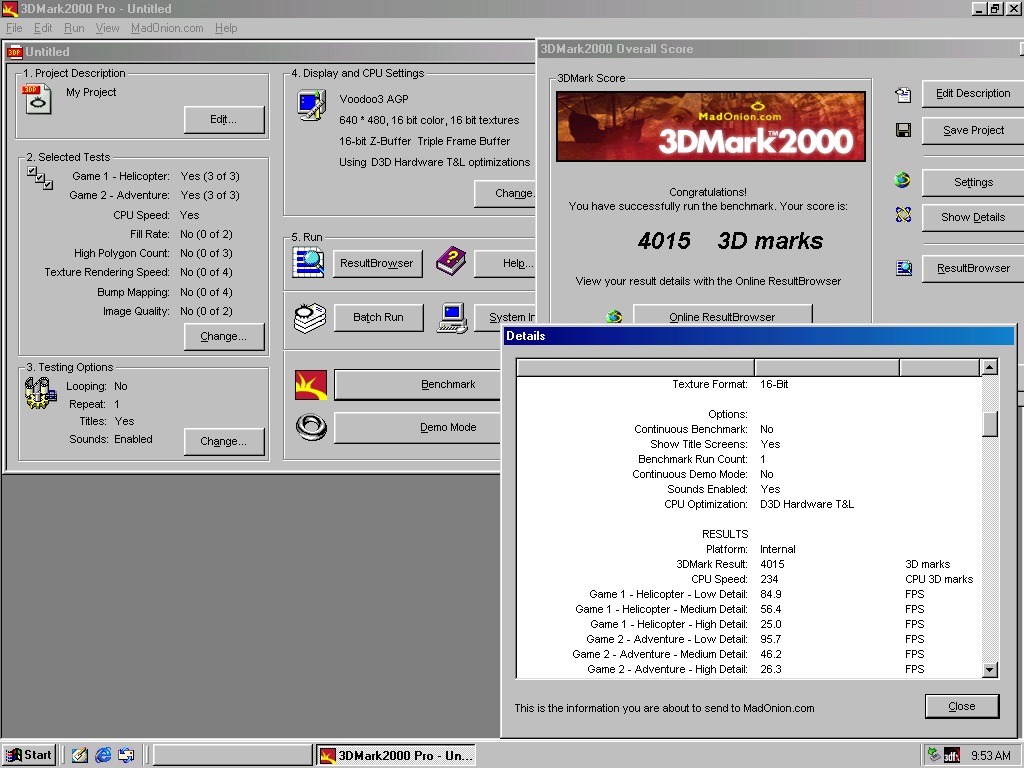Launch Internet Explorer from Quick Launch
The width and height of the screenshot is (1024, 768).
pyautogui.click(x=103, y=755)
